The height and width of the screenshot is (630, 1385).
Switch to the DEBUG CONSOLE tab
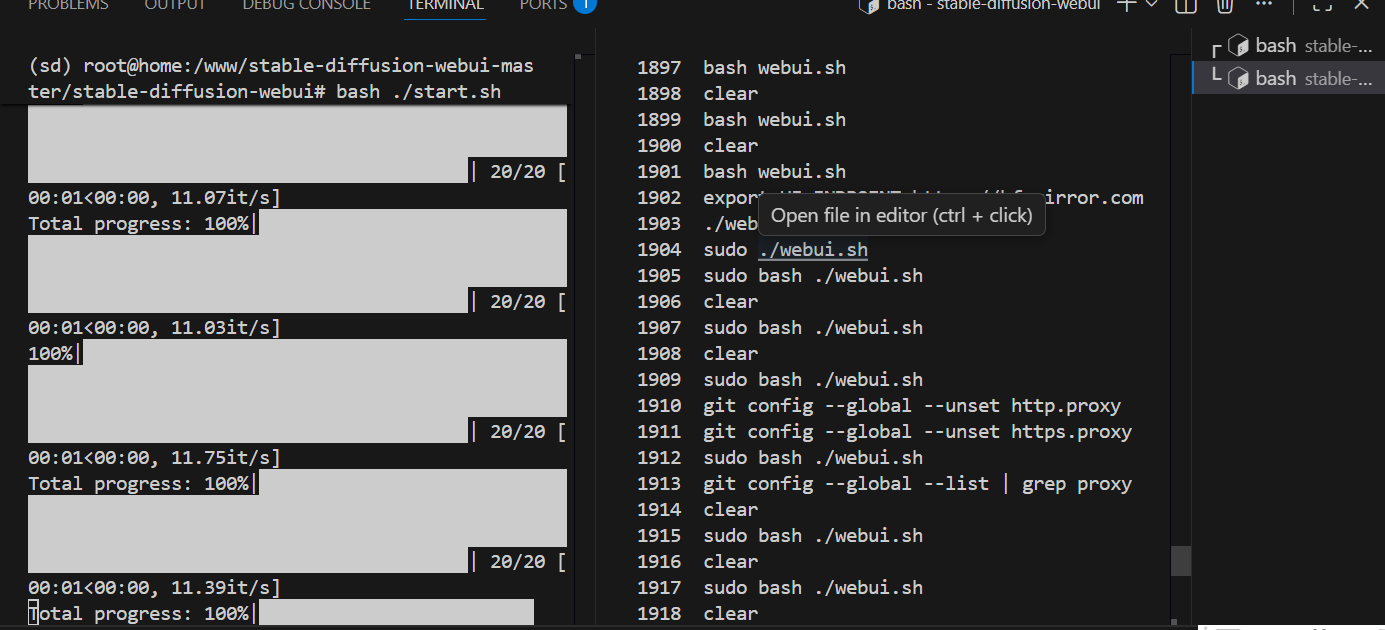tap(306, 6)
